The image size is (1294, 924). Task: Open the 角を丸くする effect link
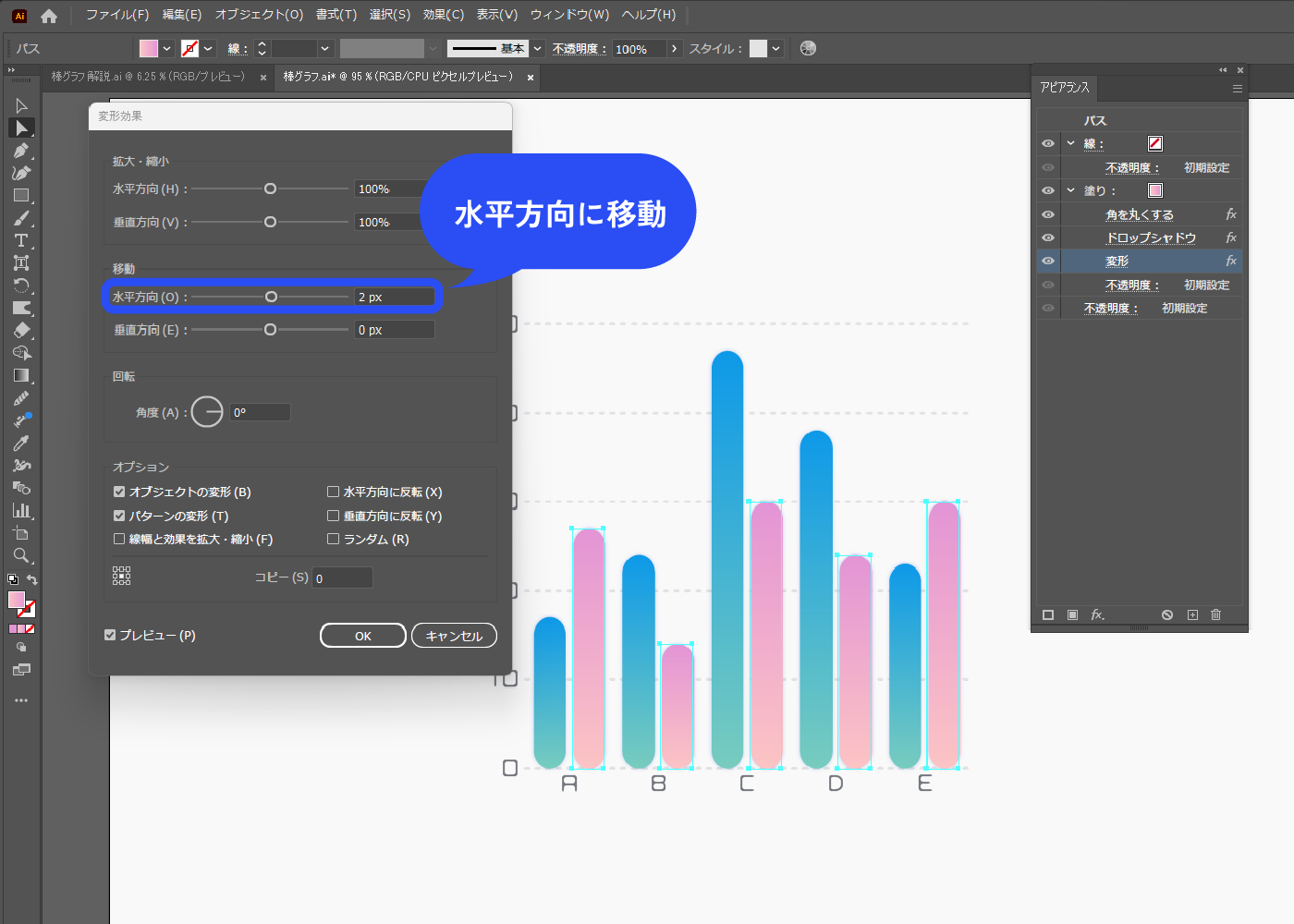pyautogui.click(x=1140, y=214)
